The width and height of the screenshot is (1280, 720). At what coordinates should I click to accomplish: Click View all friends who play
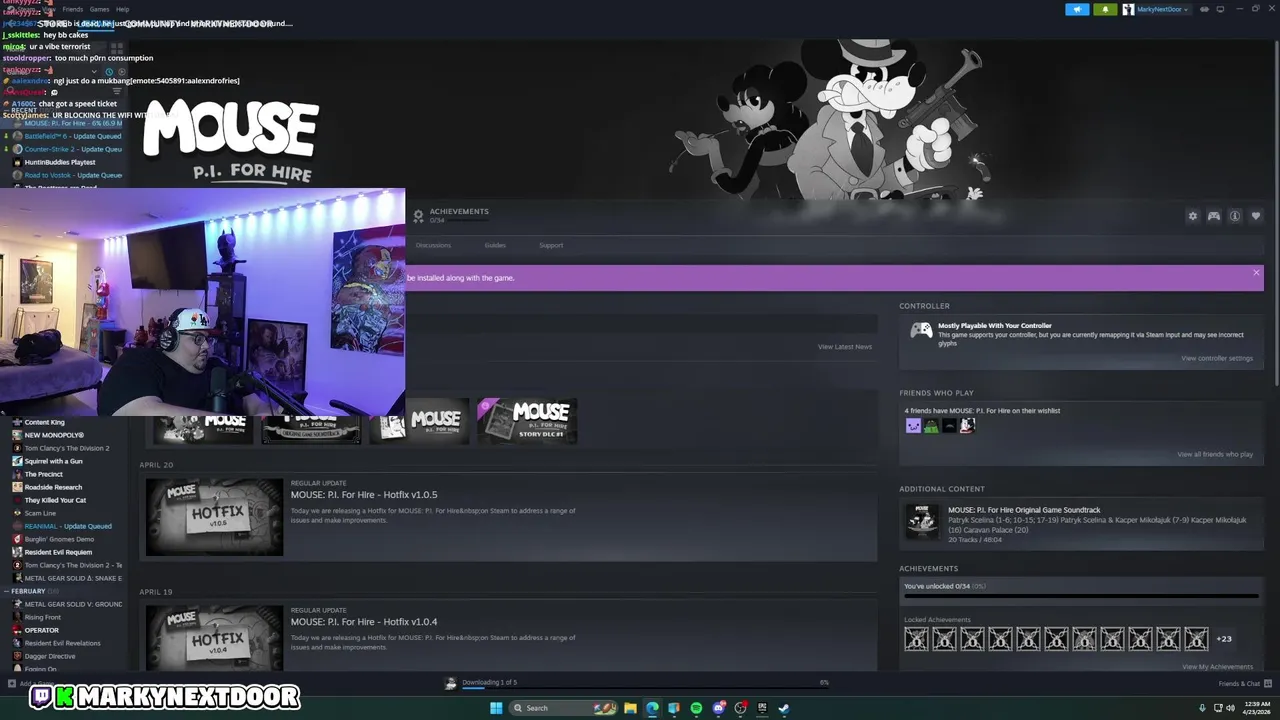pos(1215,454)
